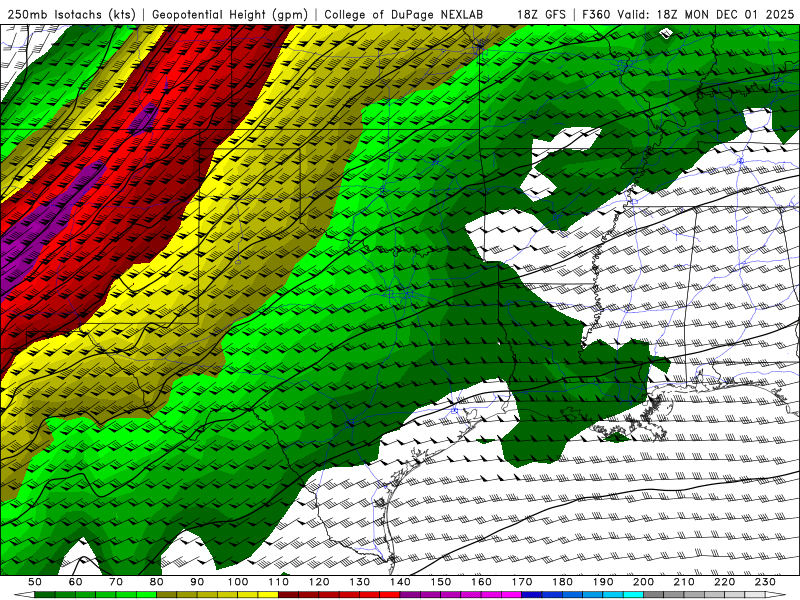Image resolution: width=800 pixels, height=600 pixels.
Task: Click the '100' label on the color scale
Action: (238, 582)
